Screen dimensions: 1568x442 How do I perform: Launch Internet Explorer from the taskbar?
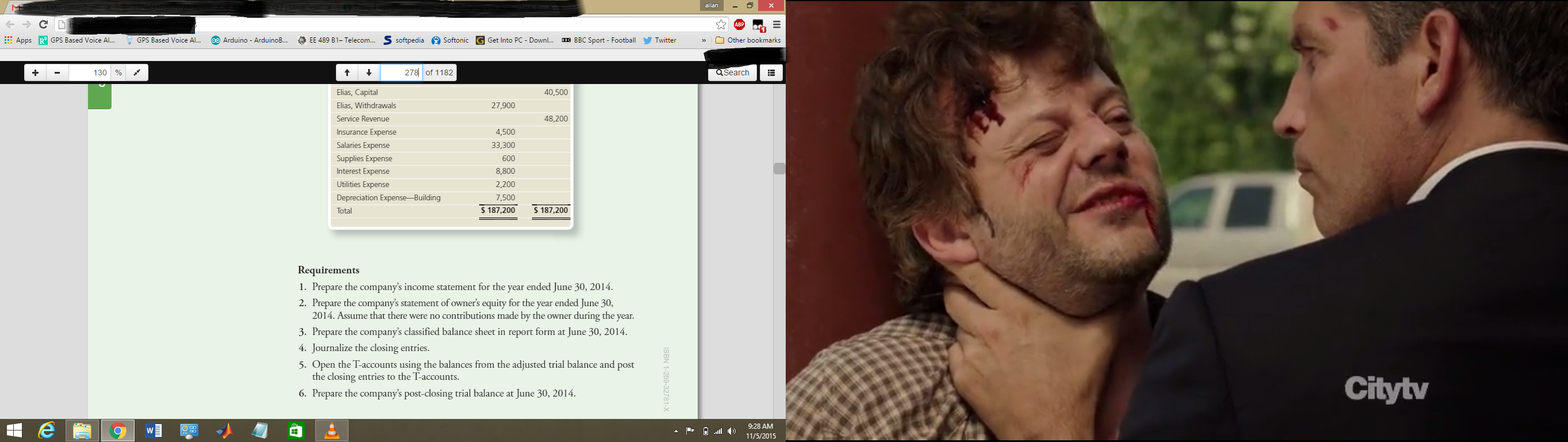[47, 431]
